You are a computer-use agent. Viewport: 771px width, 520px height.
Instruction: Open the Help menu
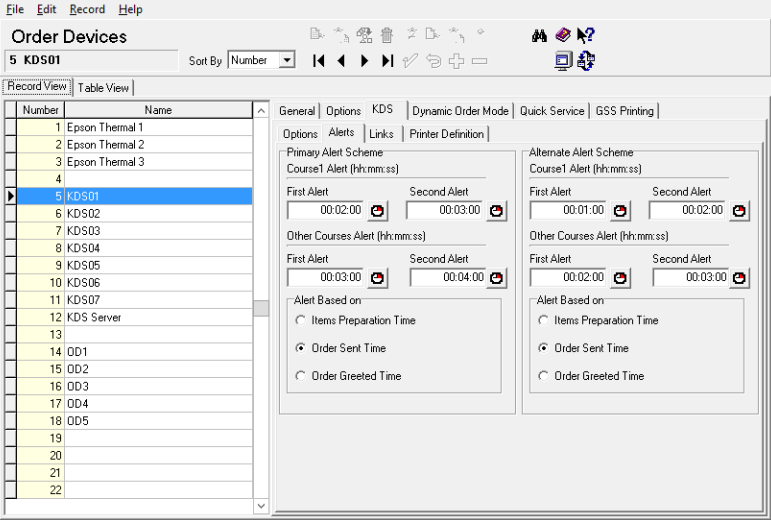130,9
